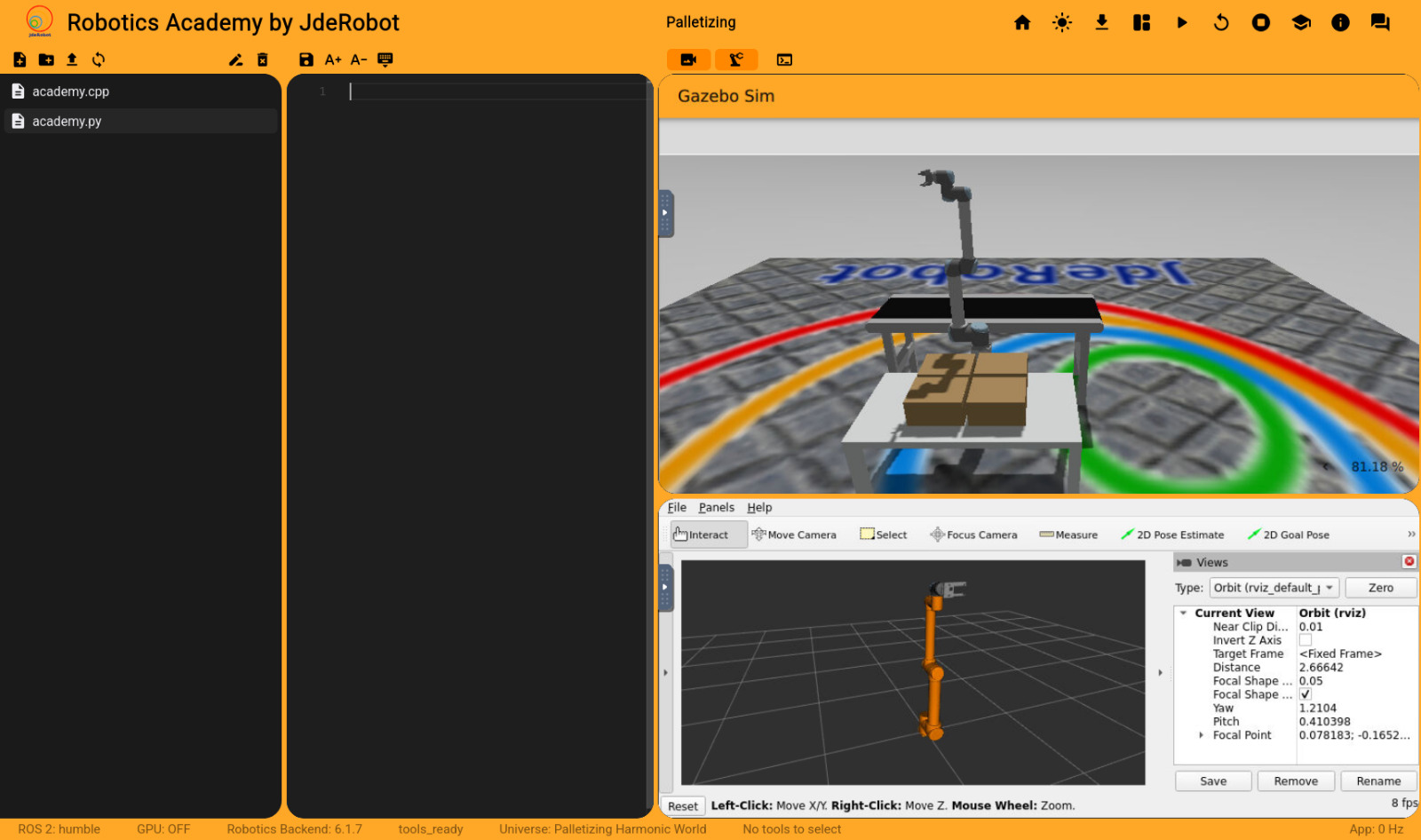This screenshot has width=1421, height=840.
Task: Click the Rename view button
Action: click(1378, 781)
